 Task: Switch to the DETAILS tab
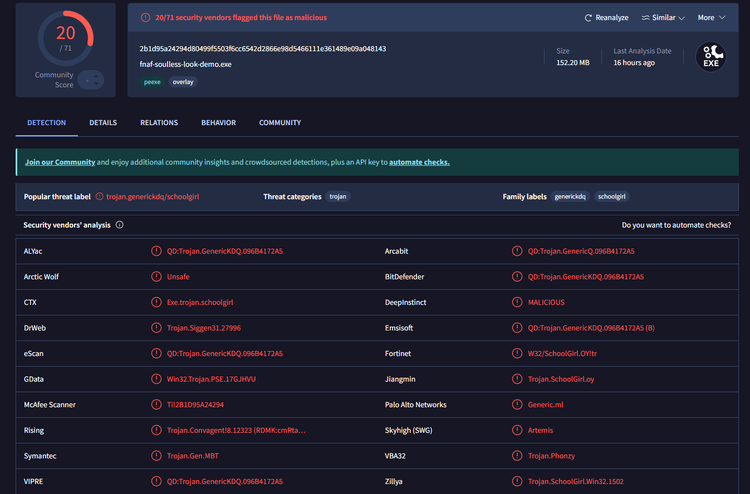coord(103,123)
